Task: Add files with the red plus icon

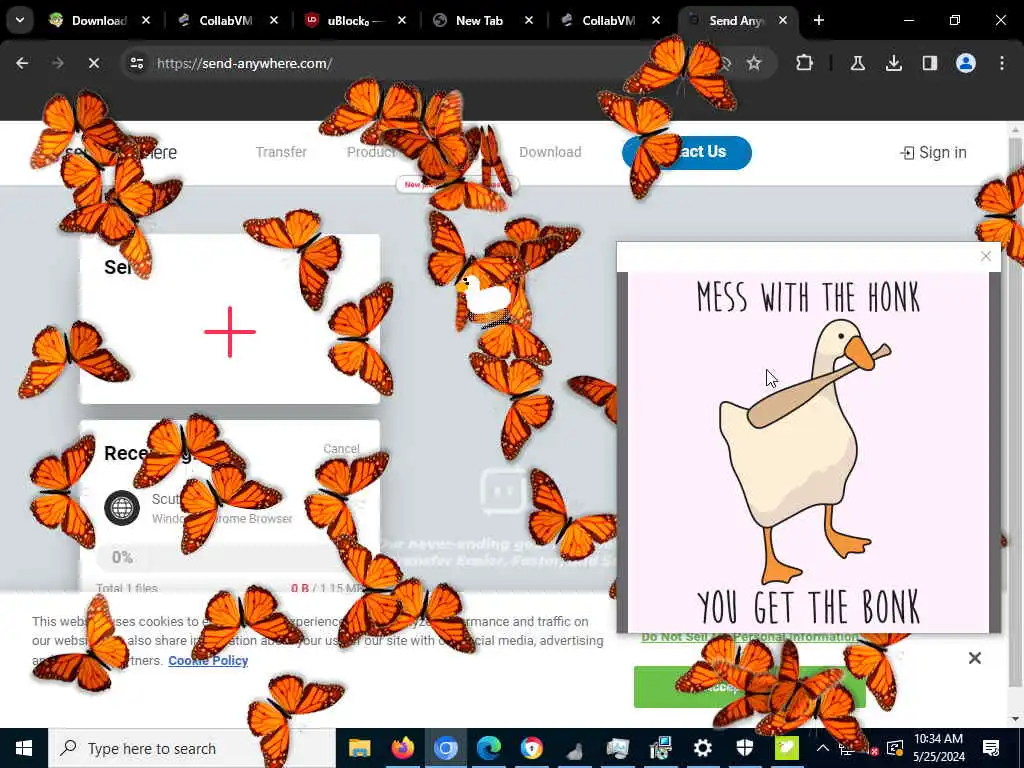Action: [x=230, y=332]
